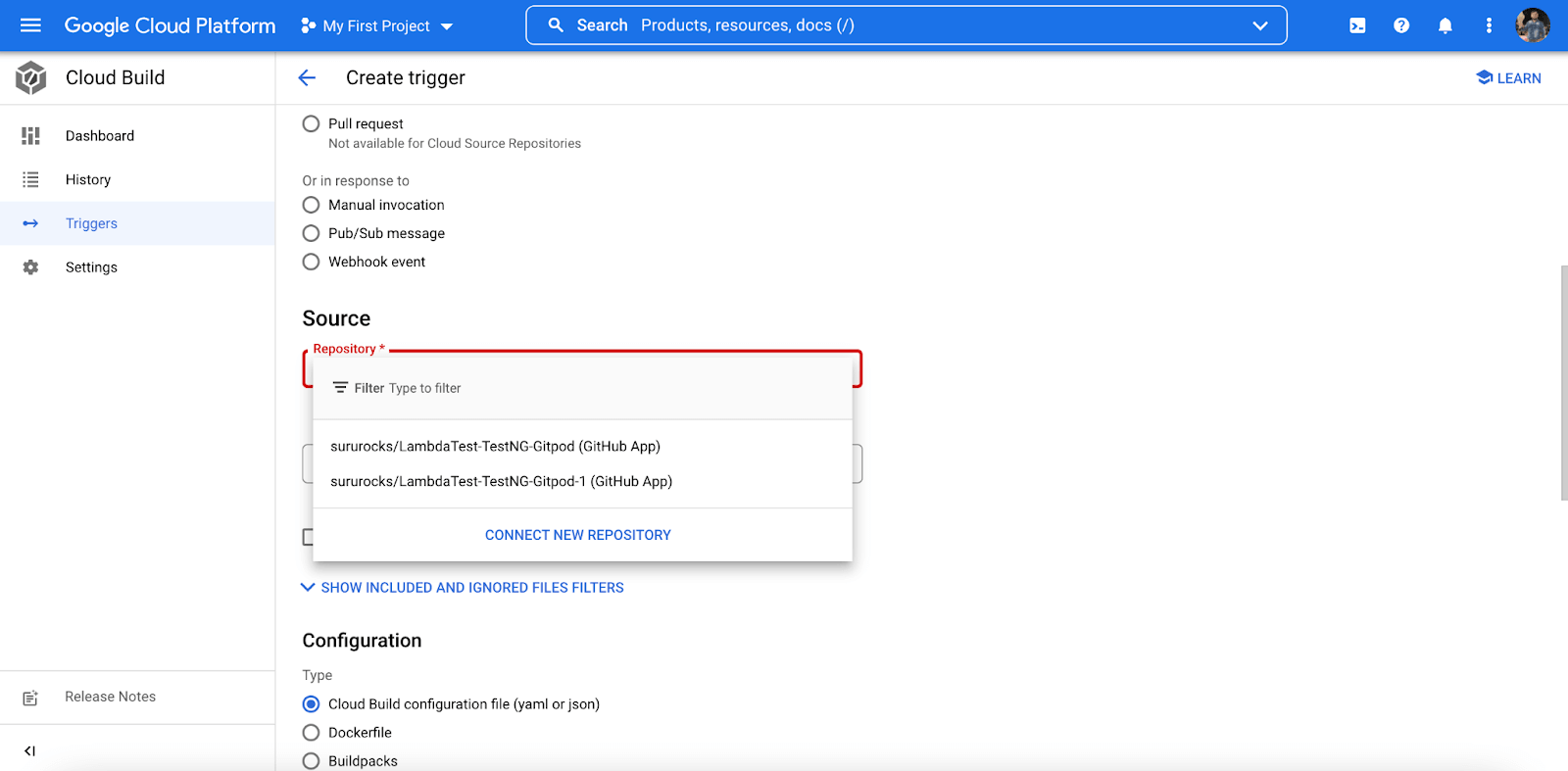Click the Google Cloud Platform logo text
This screenshot has width=1568, height=771.
(x=170, y=25)
